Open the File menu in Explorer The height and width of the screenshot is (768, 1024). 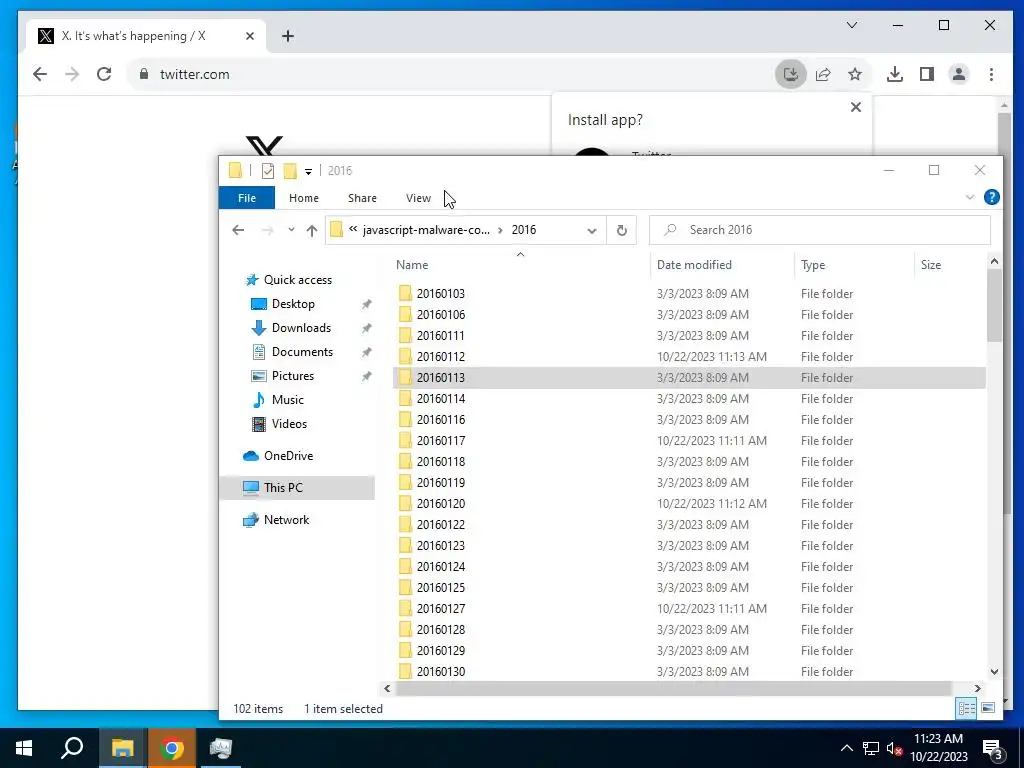(x=247, y=198)
